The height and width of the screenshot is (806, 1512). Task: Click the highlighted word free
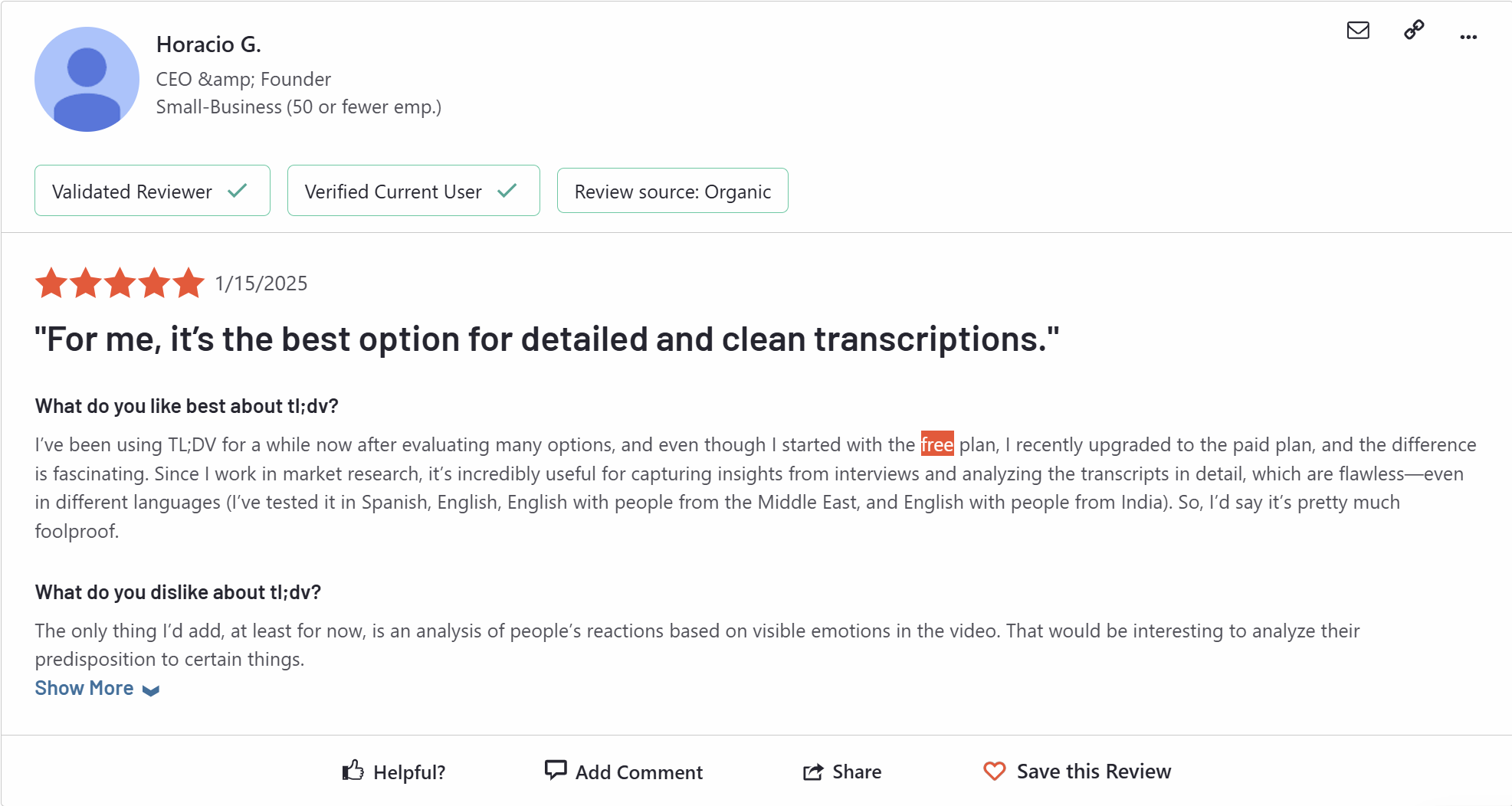(x=936, y=444)
